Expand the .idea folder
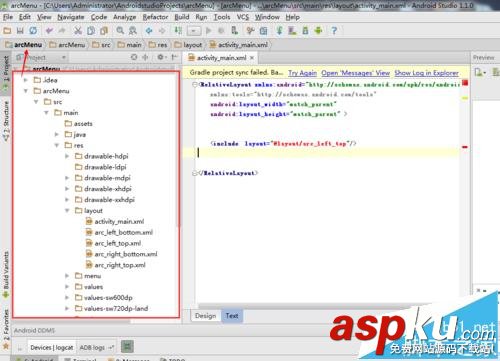The width and height of the screenshot is (500, 361). pyautogui.click(x=25, y=80)
